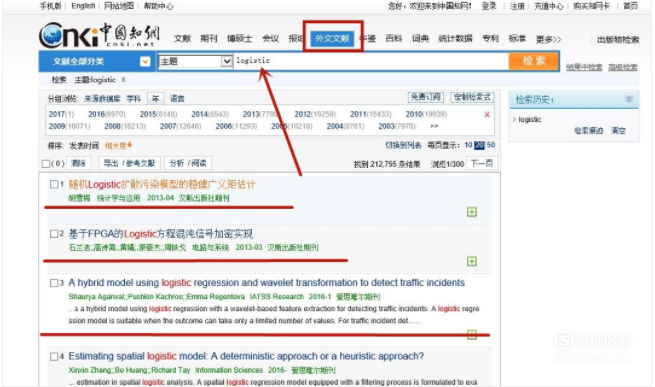Open article 基于FPGA的Logistic方程

pyautogui.click(x=161, y=234)
